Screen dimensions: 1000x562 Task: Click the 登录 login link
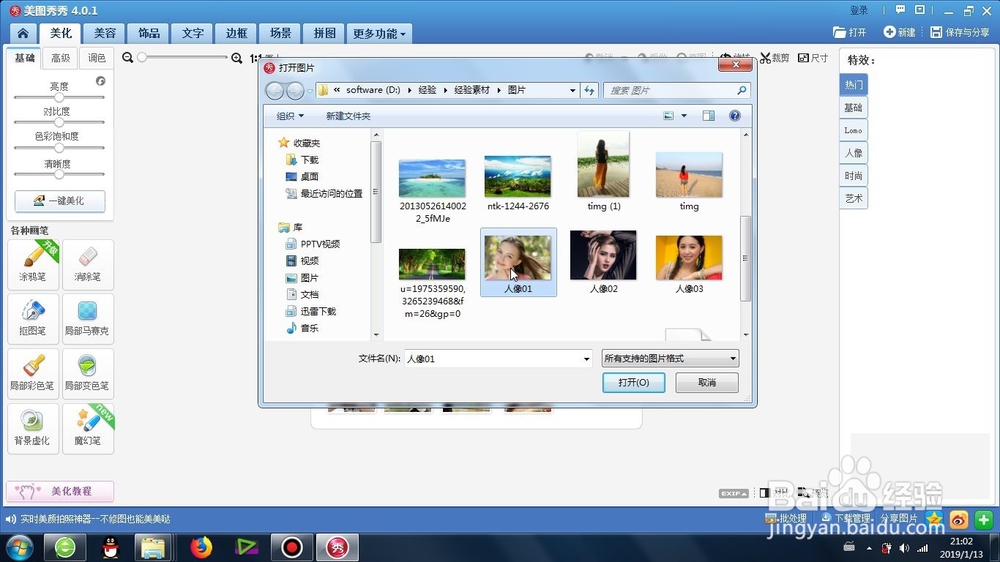tap(858, 10)
